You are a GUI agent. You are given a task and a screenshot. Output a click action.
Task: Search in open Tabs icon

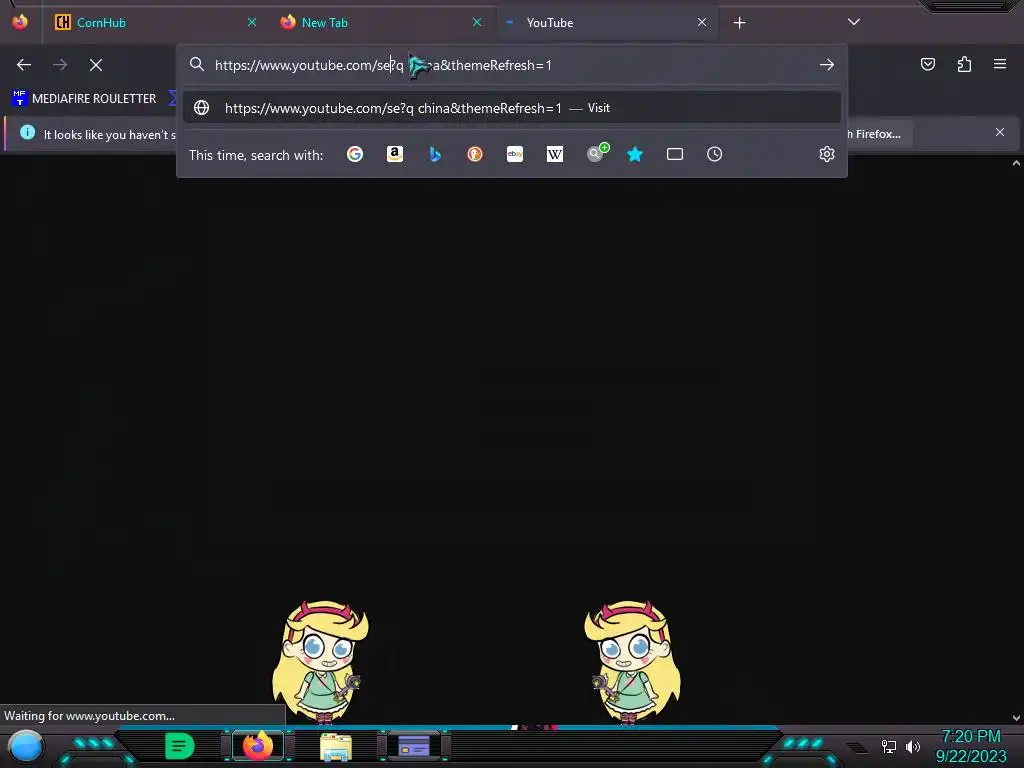(x=675, y=154)
